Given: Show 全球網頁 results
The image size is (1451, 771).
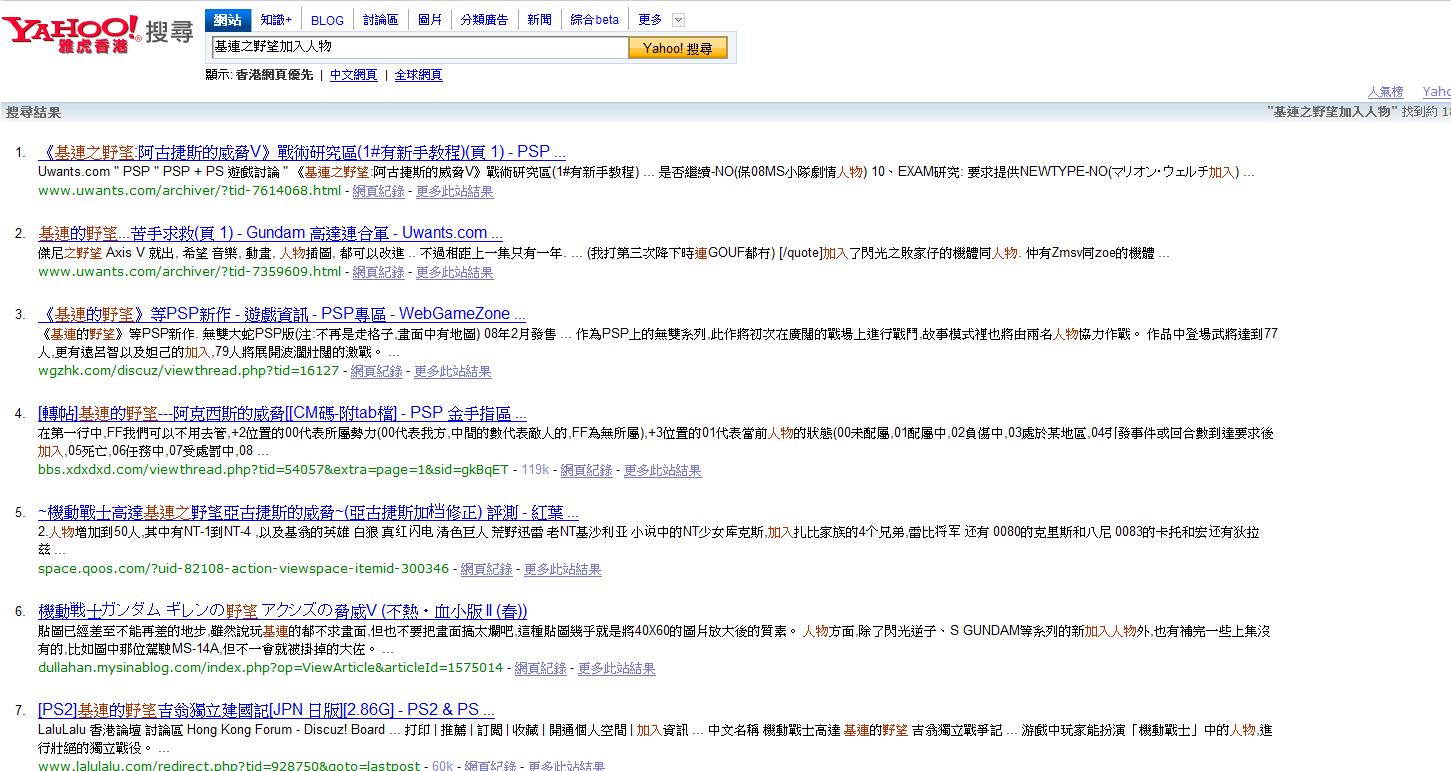Looking at the screenshot, I should 418,75.
